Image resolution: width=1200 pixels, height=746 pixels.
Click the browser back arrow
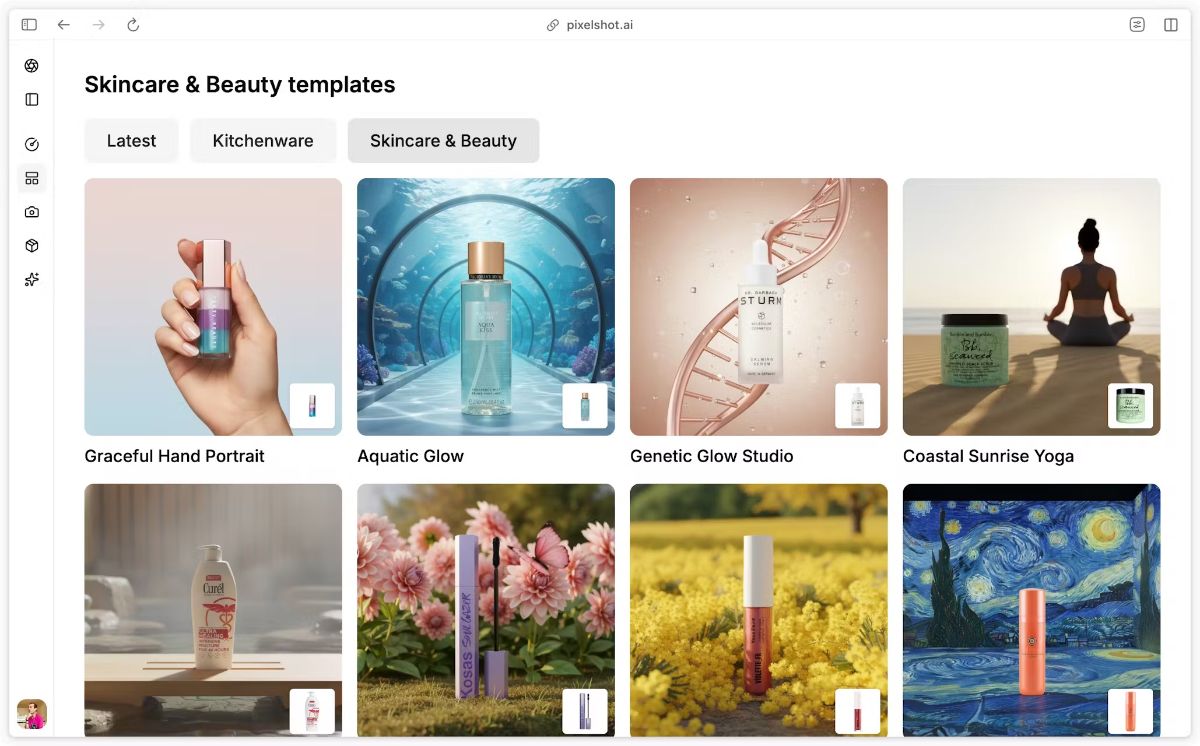[64, 25]
